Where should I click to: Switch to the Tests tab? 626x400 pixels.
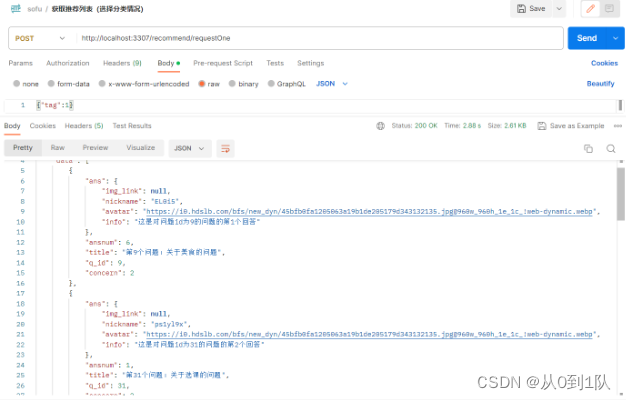[275, 63]
